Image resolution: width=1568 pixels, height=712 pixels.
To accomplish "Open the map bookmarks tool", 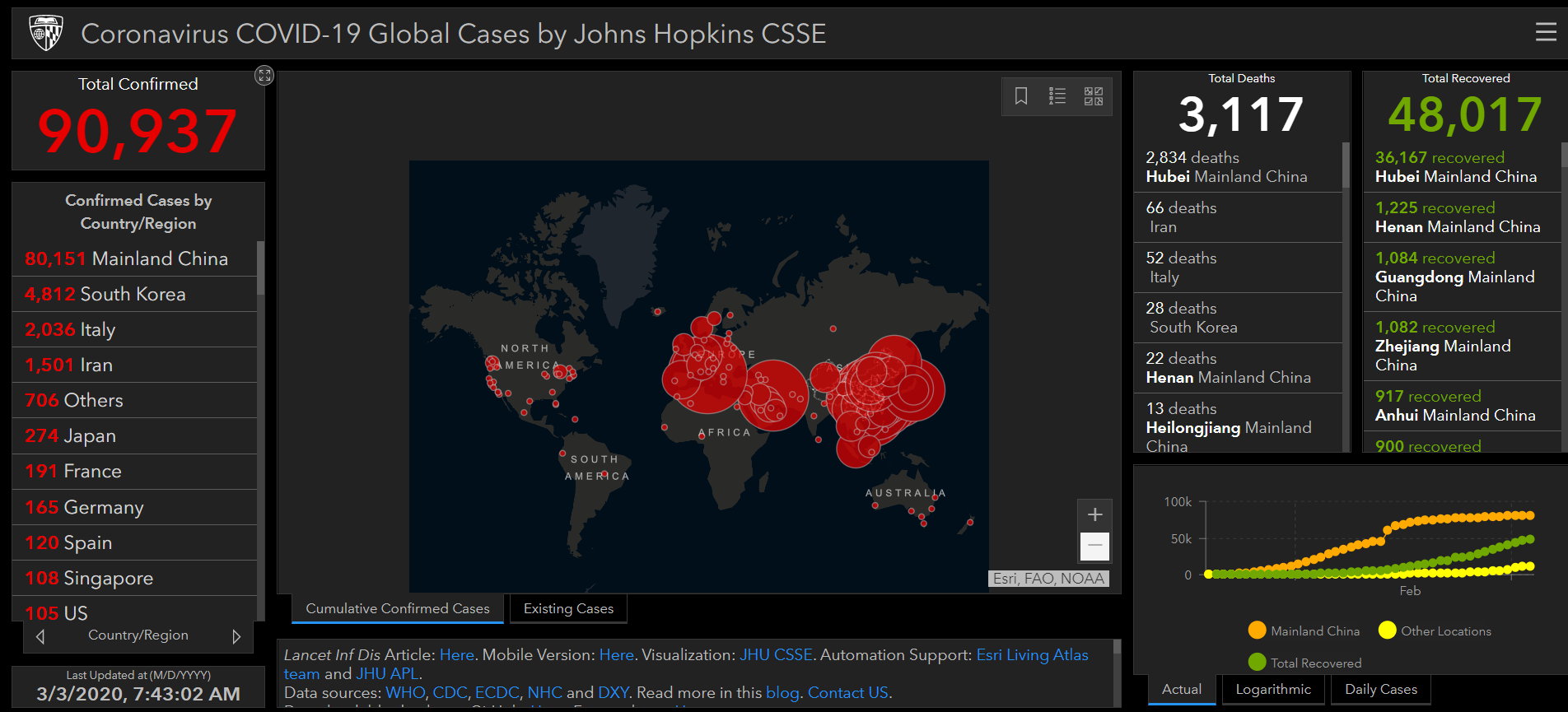I will 1021,96.
